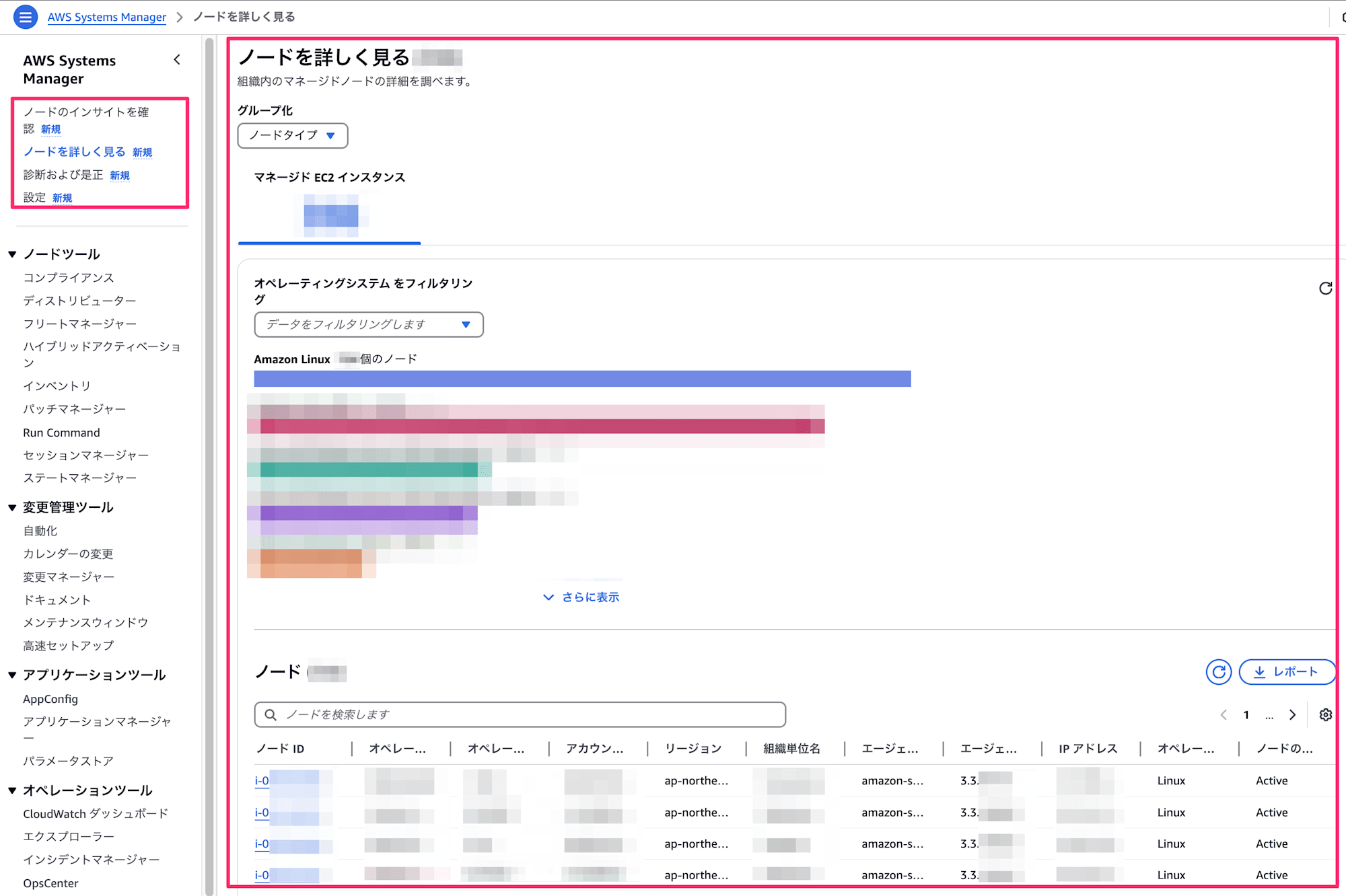Open ドキュメント in sidebar

click(x=57, y=600)
